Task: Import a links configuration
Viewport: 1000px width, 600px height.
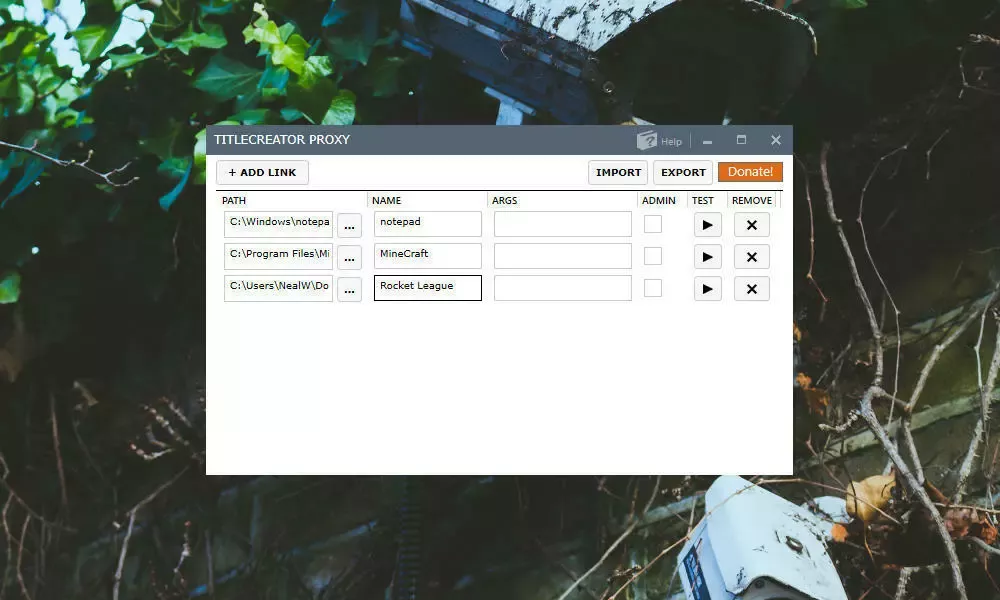Action: pyautogui.click(x=618, y=173)
